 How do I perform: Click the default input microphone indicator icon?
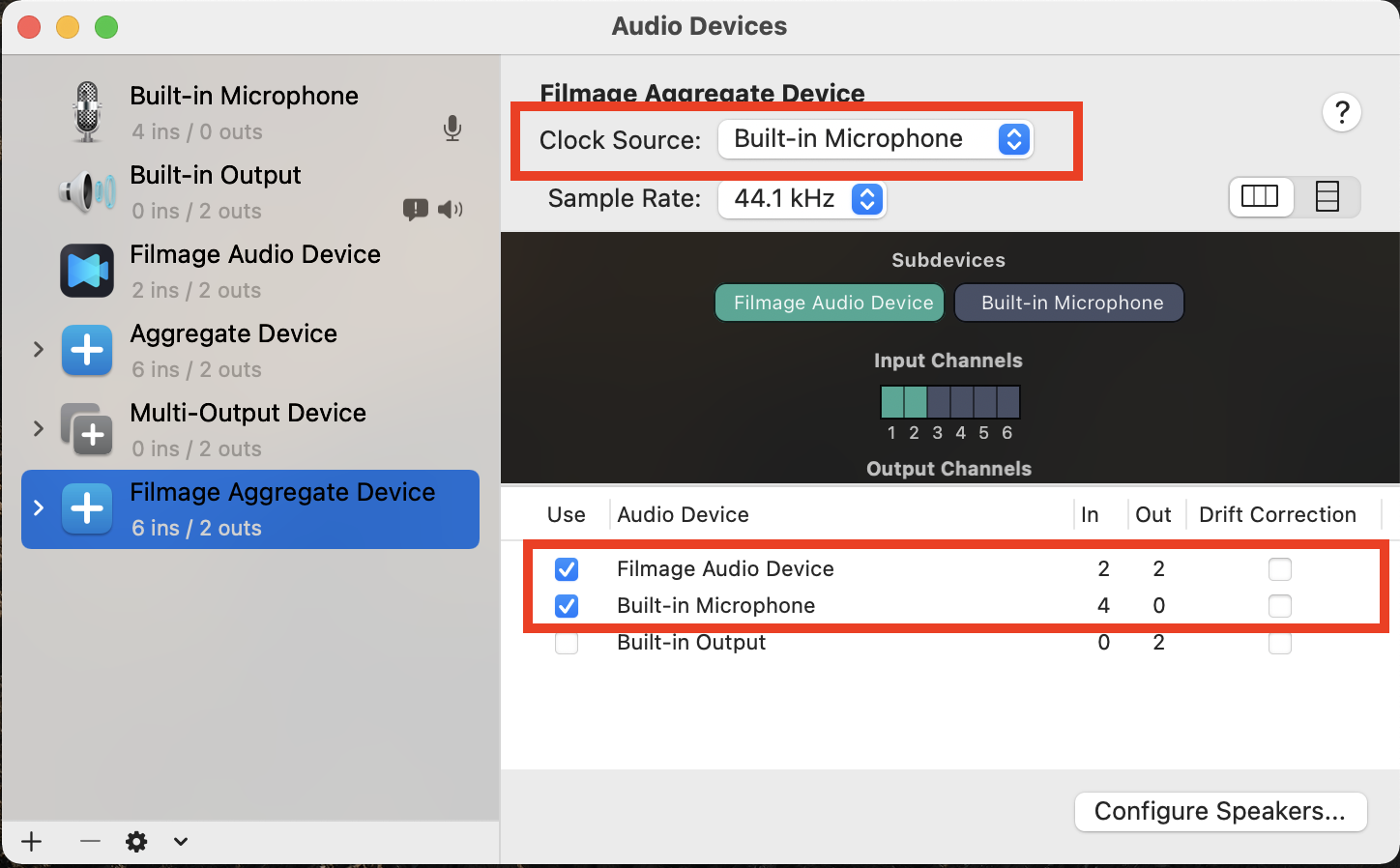[x=452, y=129]
